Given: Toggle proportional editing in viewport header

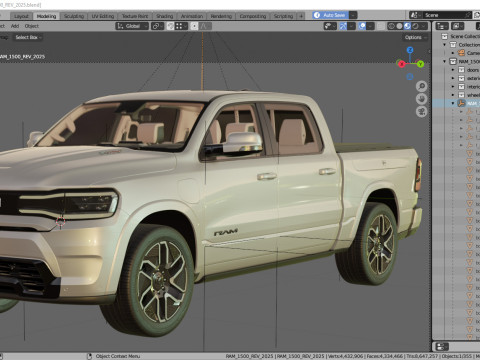Looking at the screenshot, I should coord(194,26).
